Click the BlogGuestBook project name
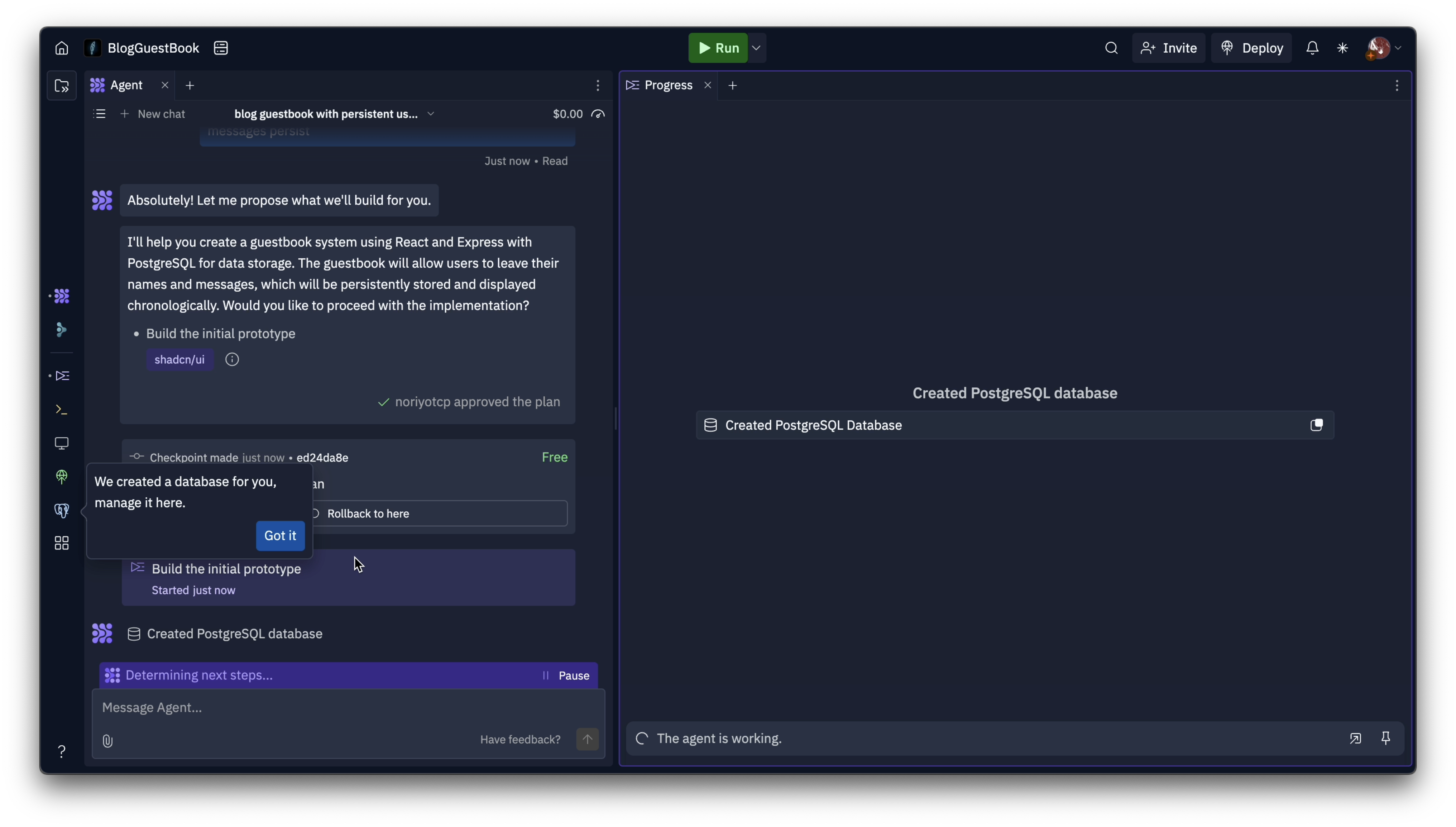The width and height of the screenshot is (1456, 827). click(x=153, y=48)
